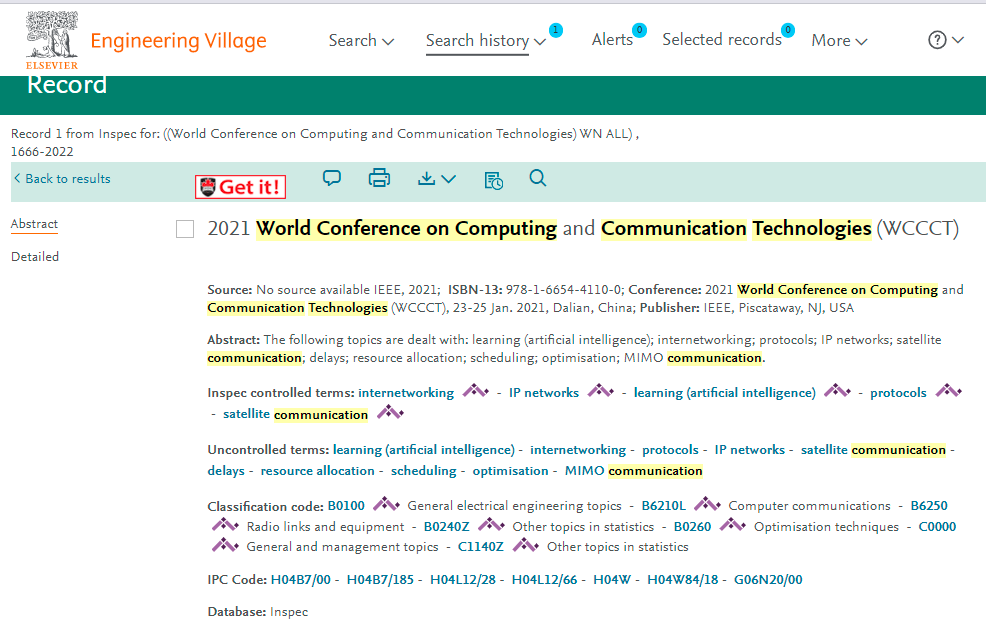Viewport: 986px width, 622px height.
Task: Click the magnifier search icon in toolbar
Action: [x=538, y=178]
